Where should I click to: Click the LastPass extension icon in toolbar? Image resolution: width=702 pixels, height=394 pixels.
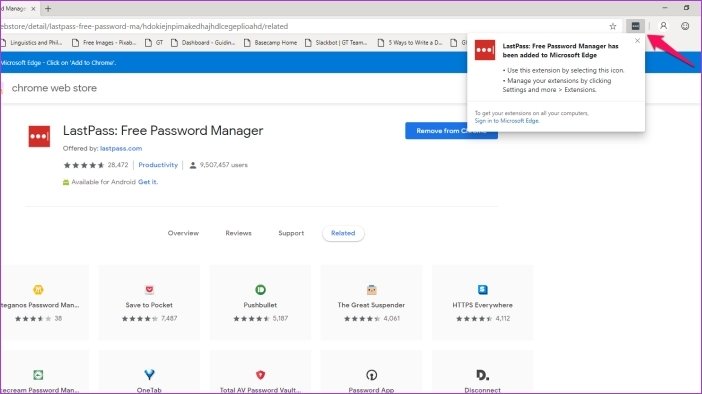[635, 26]
